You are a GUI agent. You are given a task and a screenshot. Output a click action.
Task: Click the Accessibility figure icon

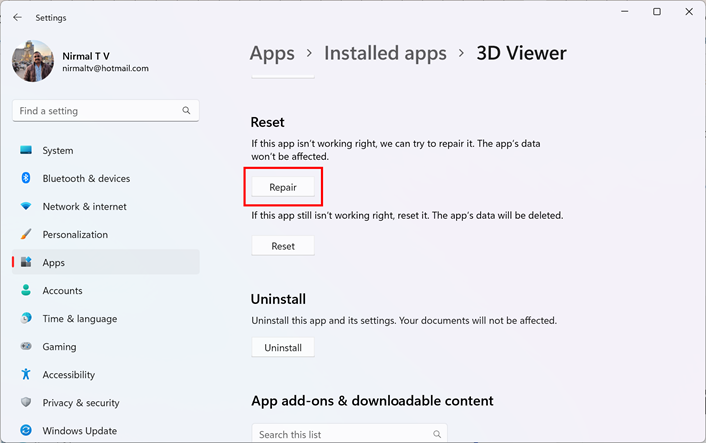[26, 374]
